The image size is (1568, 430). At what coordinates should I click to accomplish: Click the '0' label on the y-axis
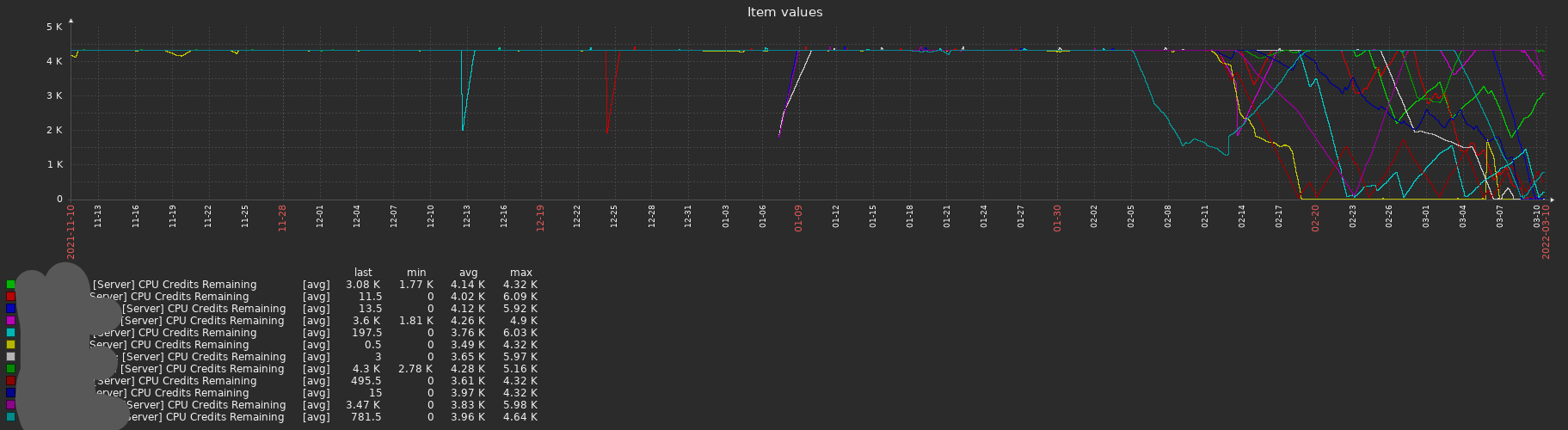tap(59, 200)
